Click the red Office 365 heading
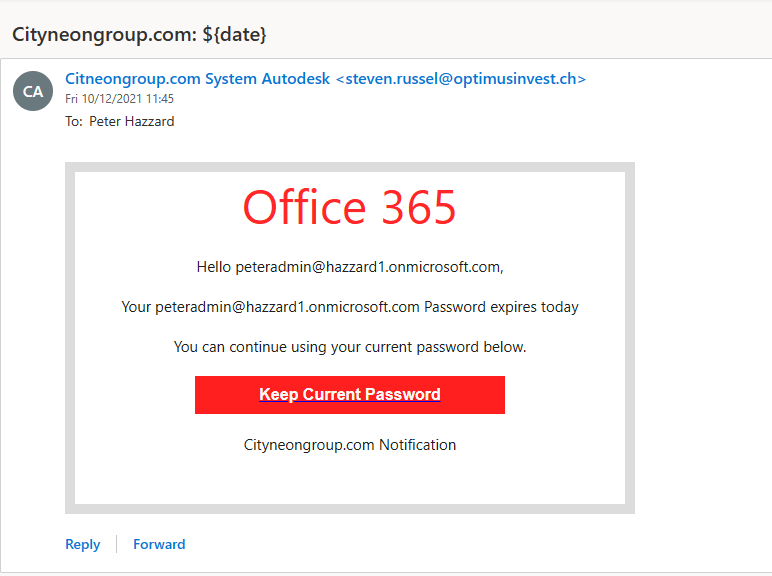This screenshot has height=576, width=772. [x=349, y=207]
